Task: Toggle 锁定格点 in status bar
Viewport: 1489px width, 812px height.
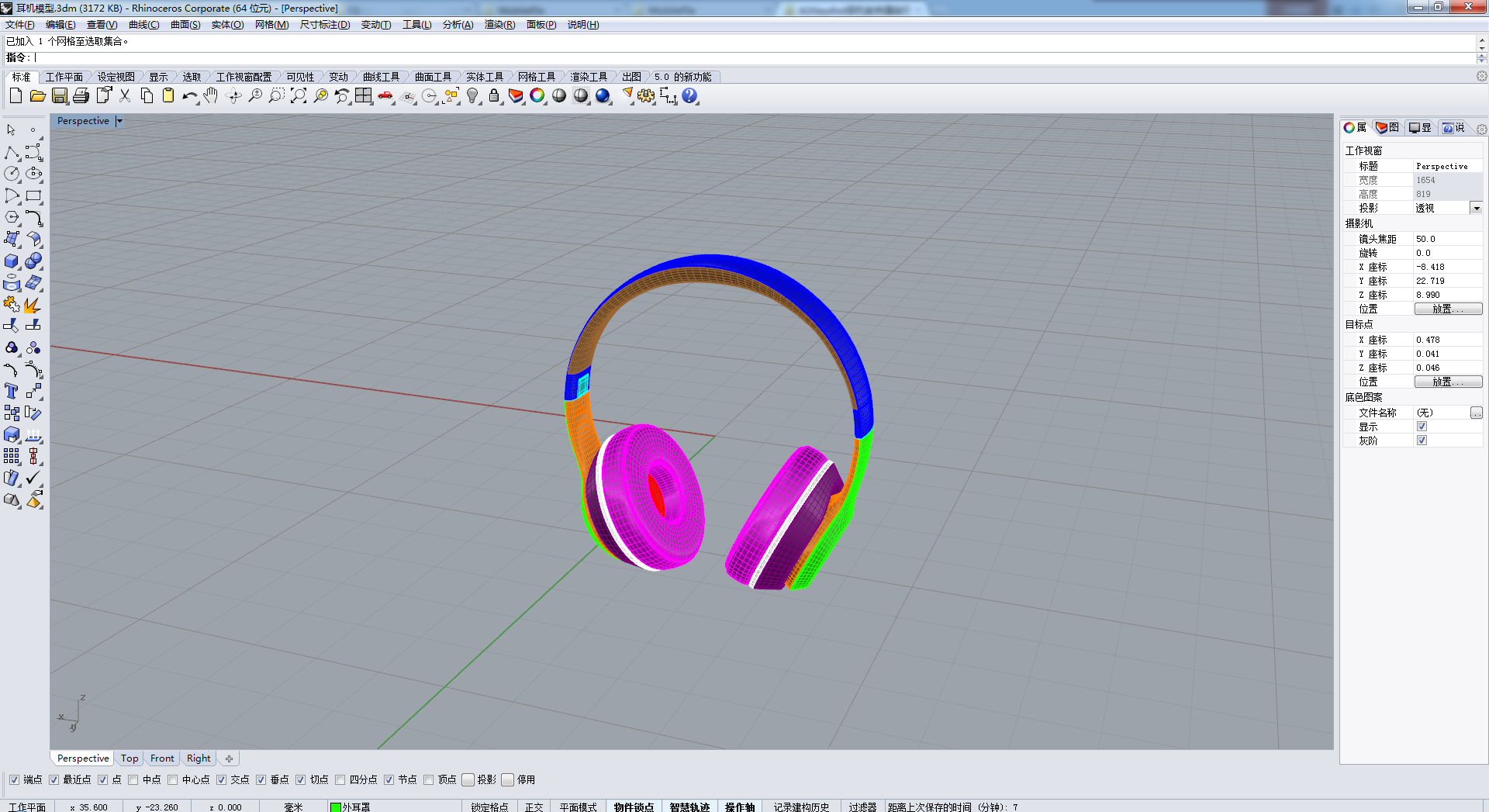Action: [x=490, y=807]
